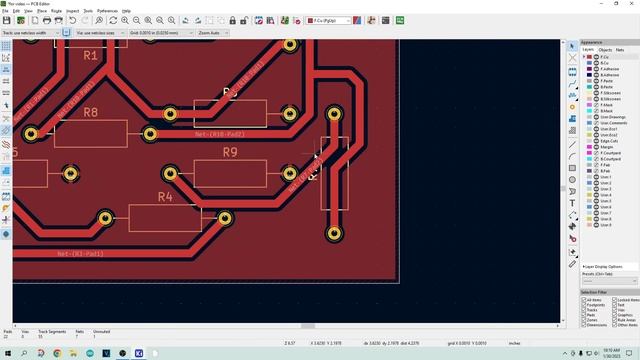The width and height of the screenshot is (640, 360).
Task: Select the Measure ruler tool
Action: (x=572, y=264)
